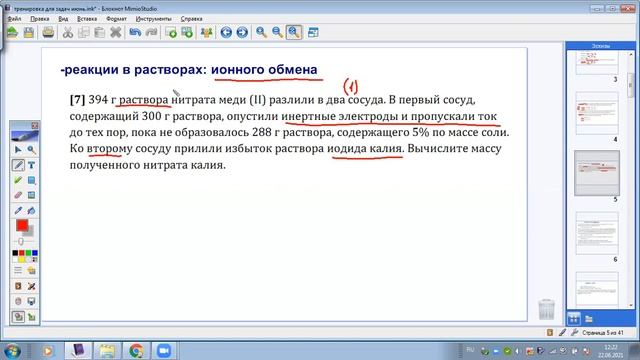
Task: Select the fill bucket tool
Action: [31, 210]
